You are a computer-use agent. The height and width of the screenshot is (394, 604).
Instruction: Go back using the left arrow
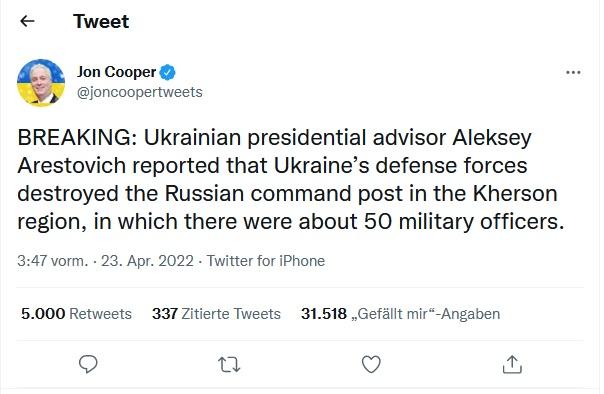(27, 21)
